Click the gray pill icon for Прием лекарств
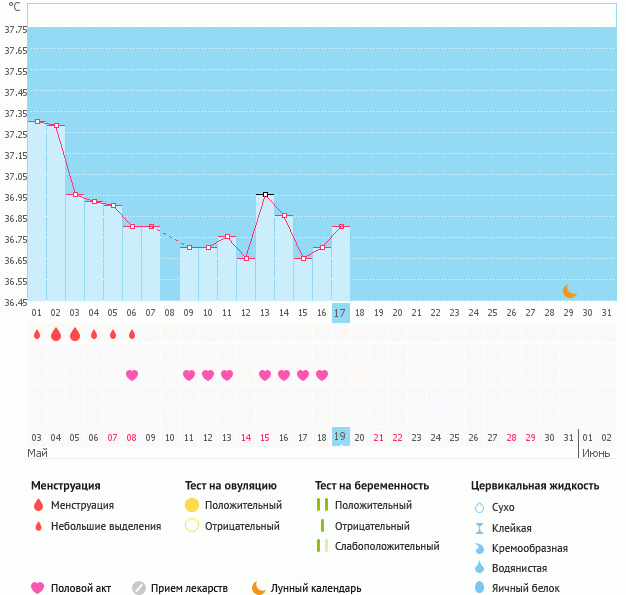The height and width of the screenshot is (595, 626). pyautogui.click(x=139, y=588)
